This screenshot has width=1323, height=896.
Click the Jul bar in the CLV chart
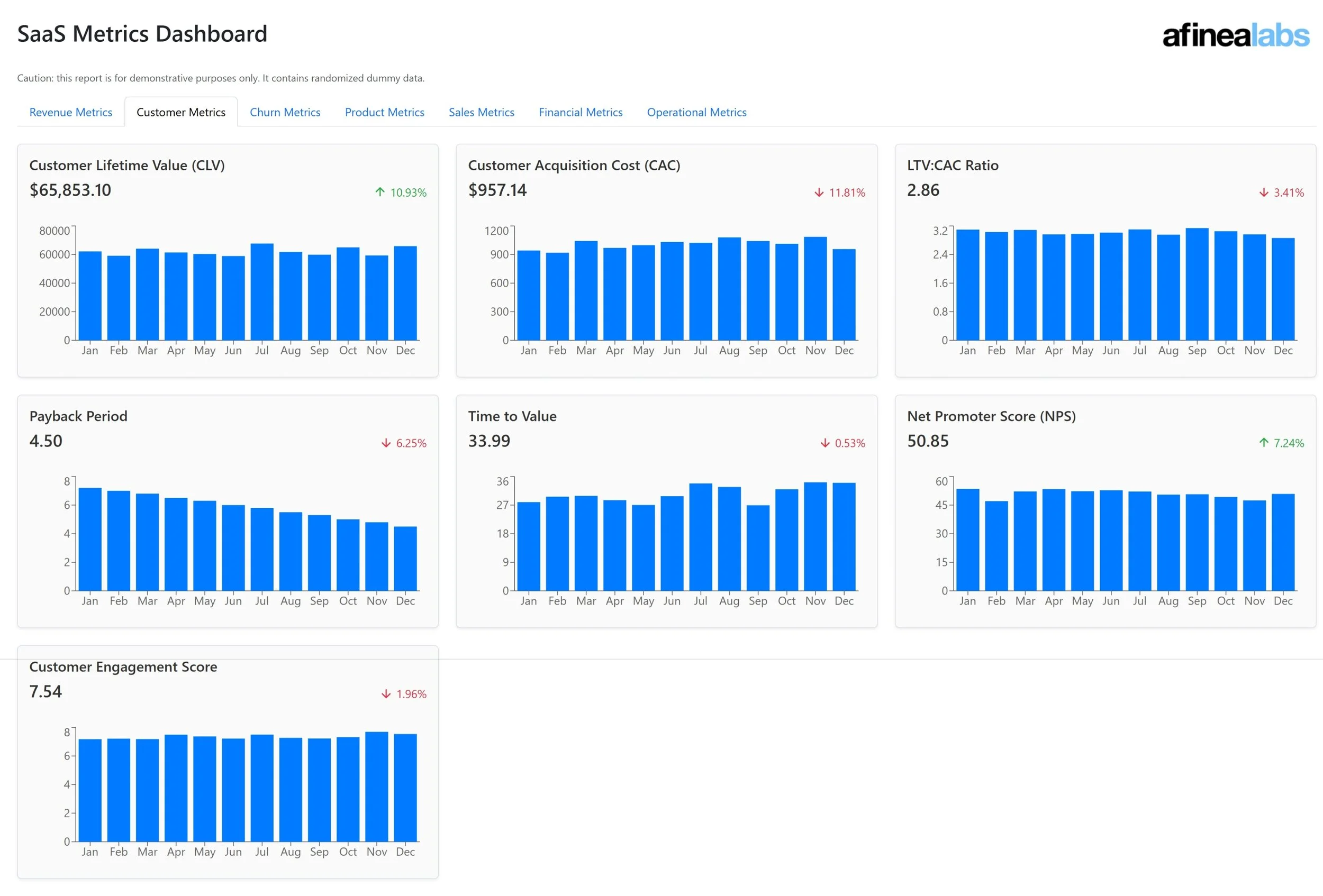tap(261, 292)
